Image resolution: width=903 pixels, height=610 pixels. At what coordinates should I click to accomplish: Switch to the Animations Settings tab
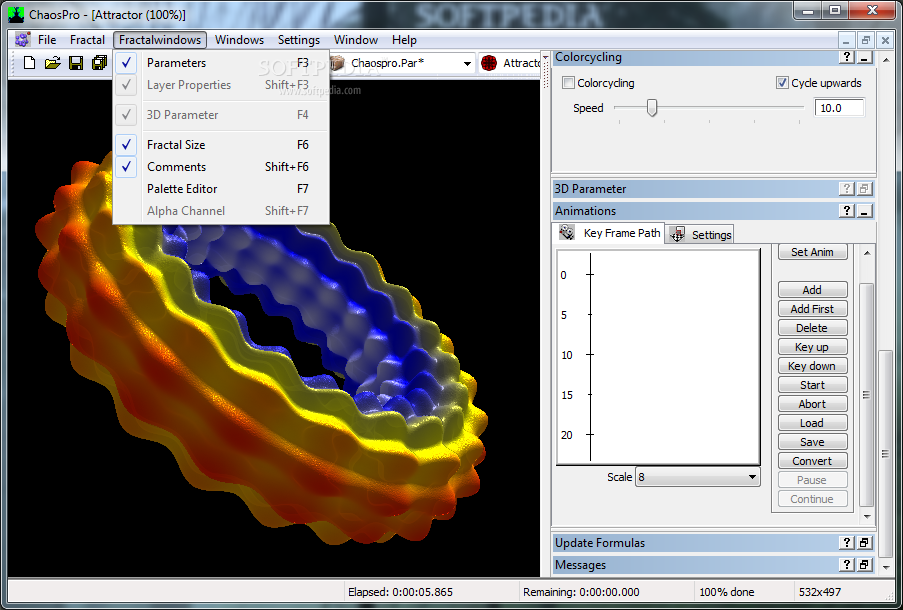coord(701,234)
